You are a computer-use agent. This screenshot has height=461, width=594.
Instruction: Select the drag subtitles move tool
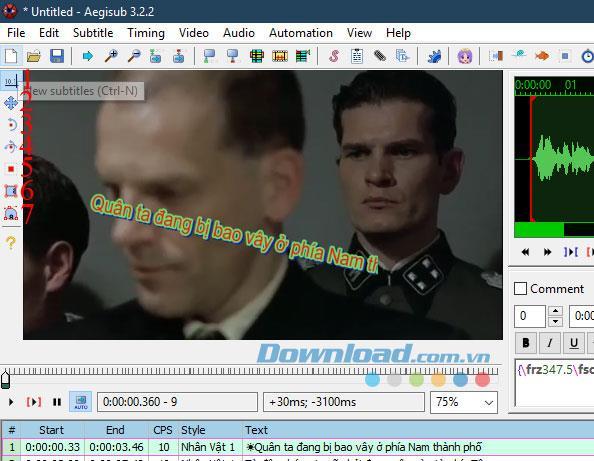(11, 103)
